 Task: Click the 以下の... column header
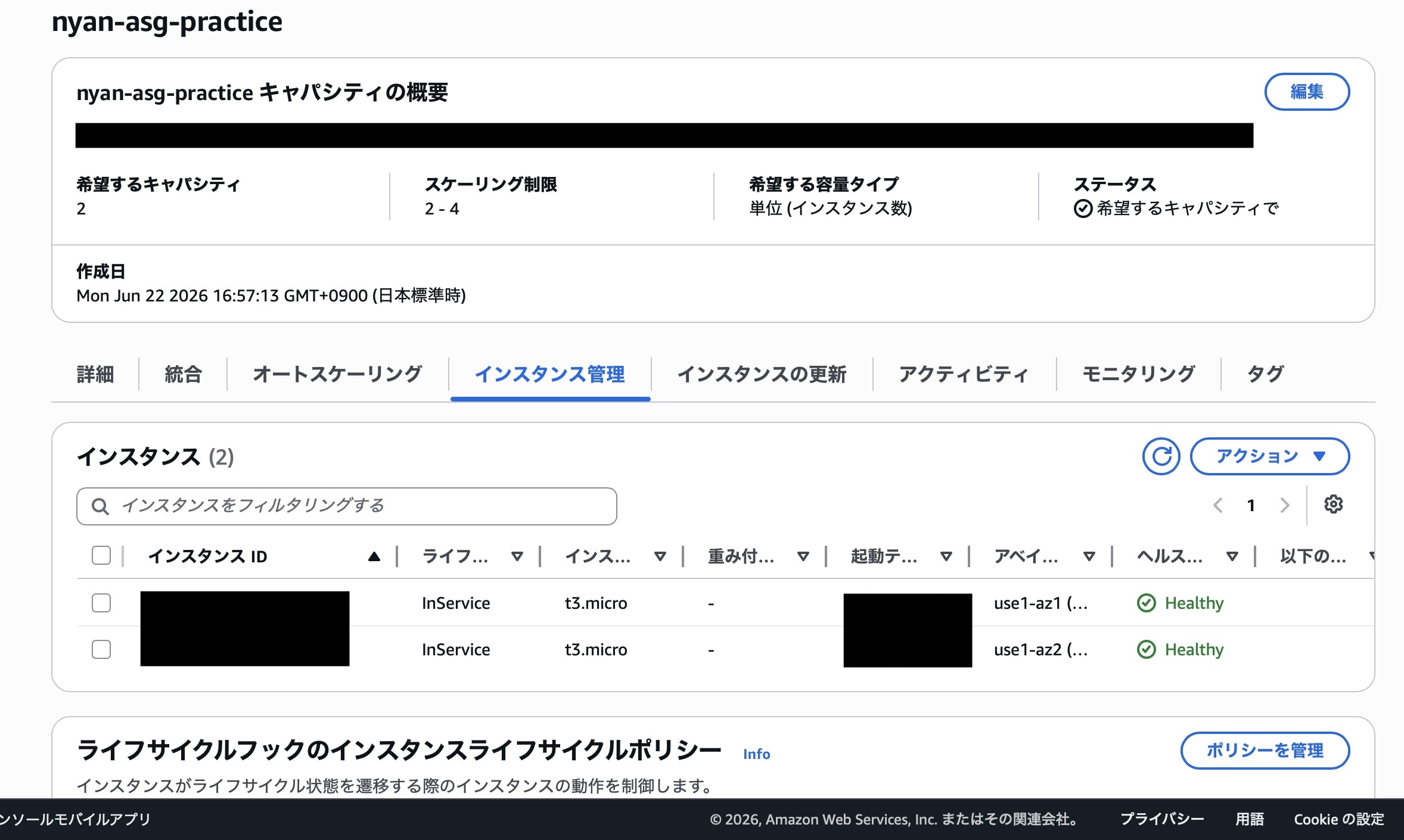pos(1313,556)
